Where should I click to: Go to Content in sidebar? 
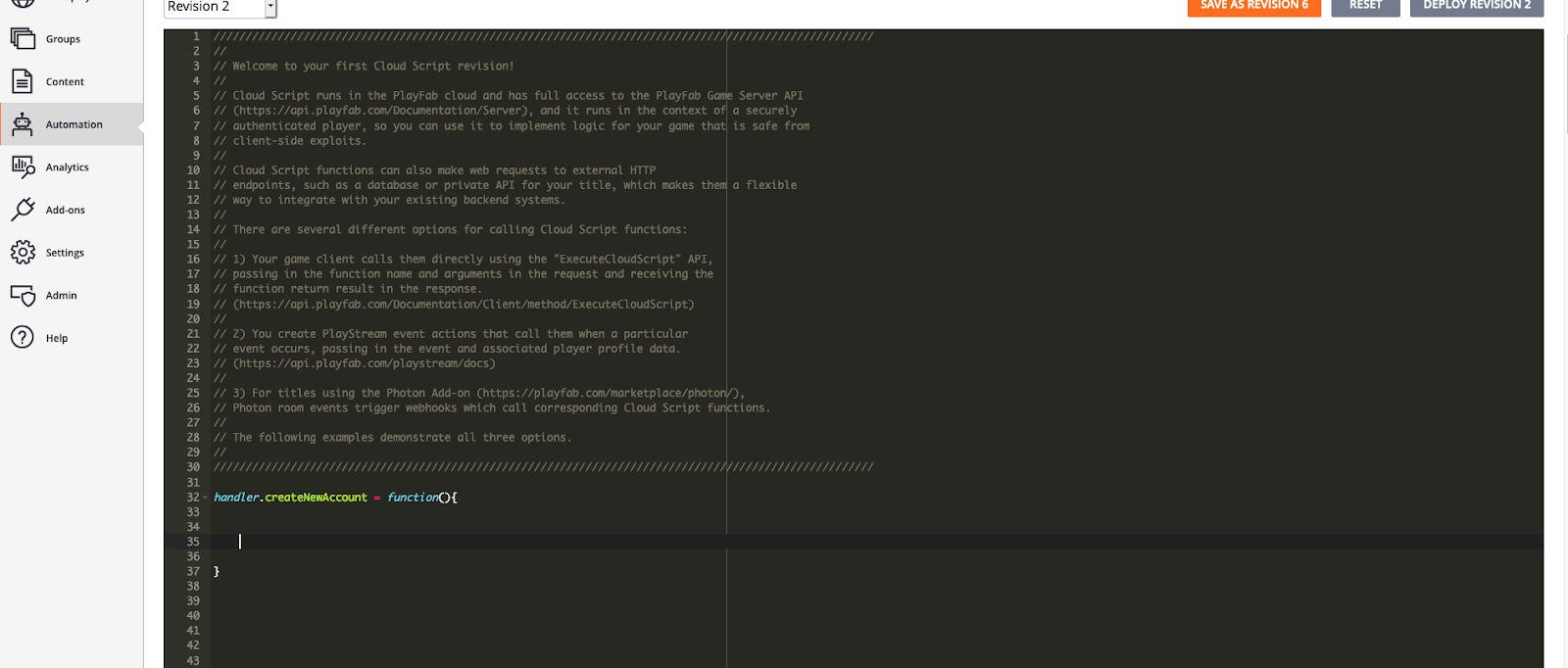65,82
